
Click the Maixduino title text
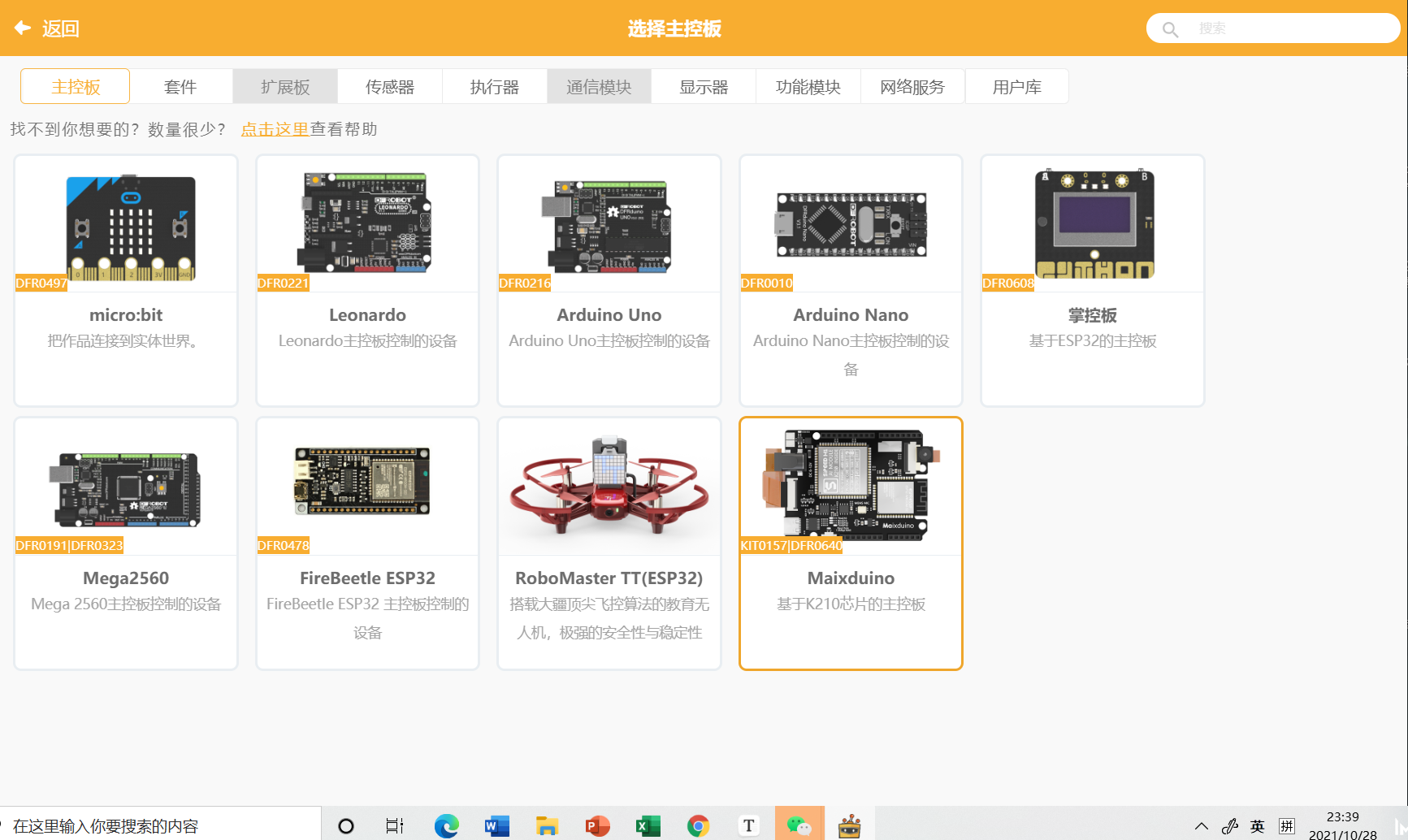coord(851,578)
